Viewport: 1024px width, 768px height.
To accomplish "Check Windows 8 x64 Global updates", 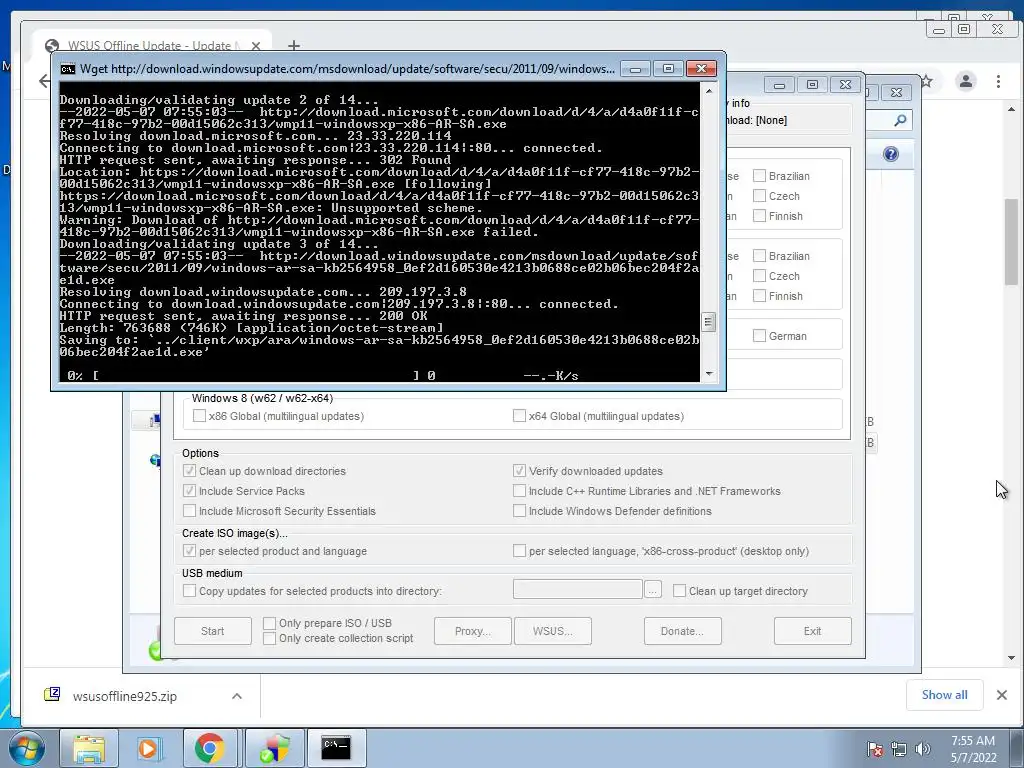I will pos(519,415).
